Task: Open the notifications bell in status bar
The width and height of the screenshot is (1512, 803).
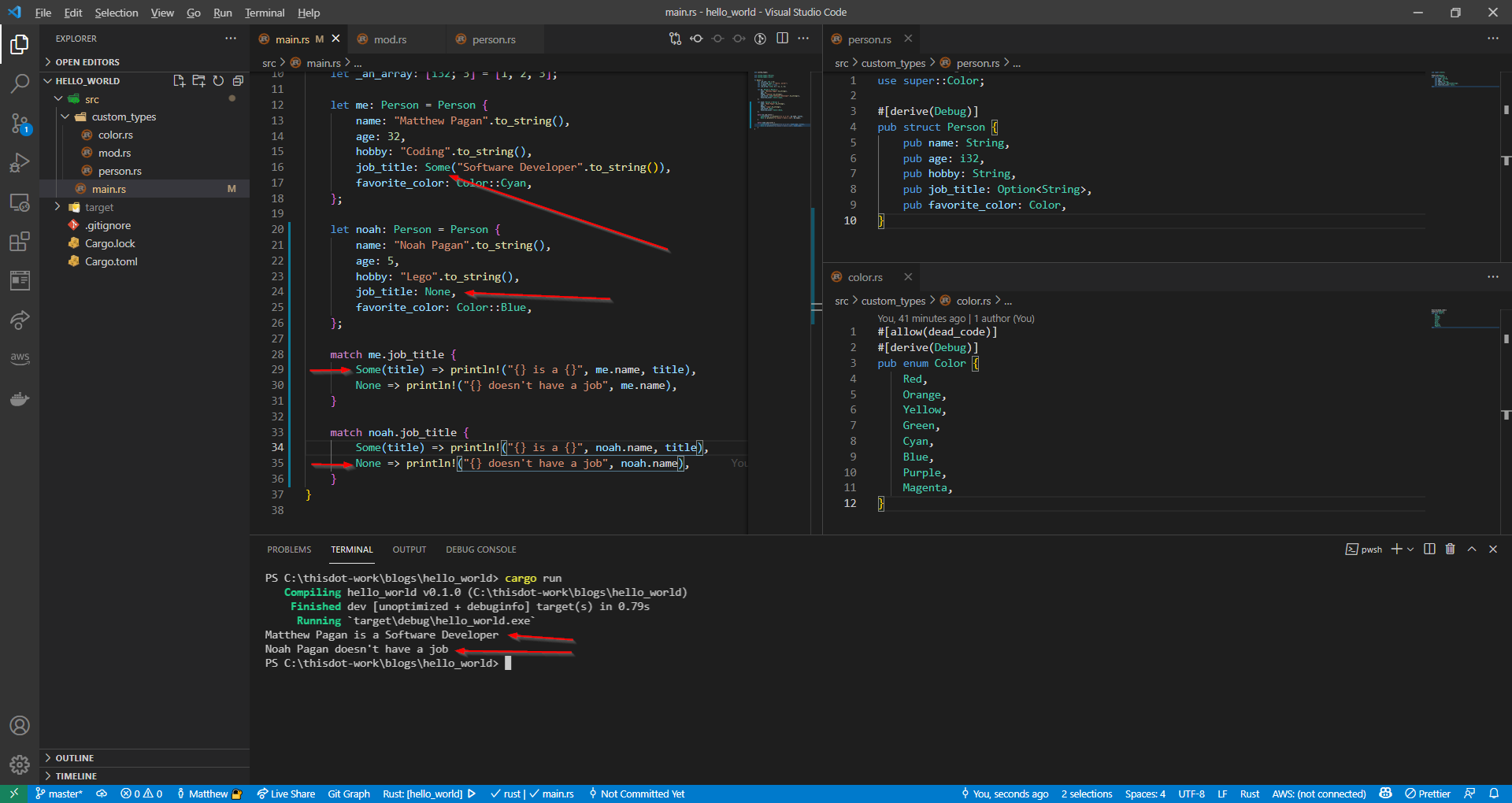Action: click(1494, 794)
